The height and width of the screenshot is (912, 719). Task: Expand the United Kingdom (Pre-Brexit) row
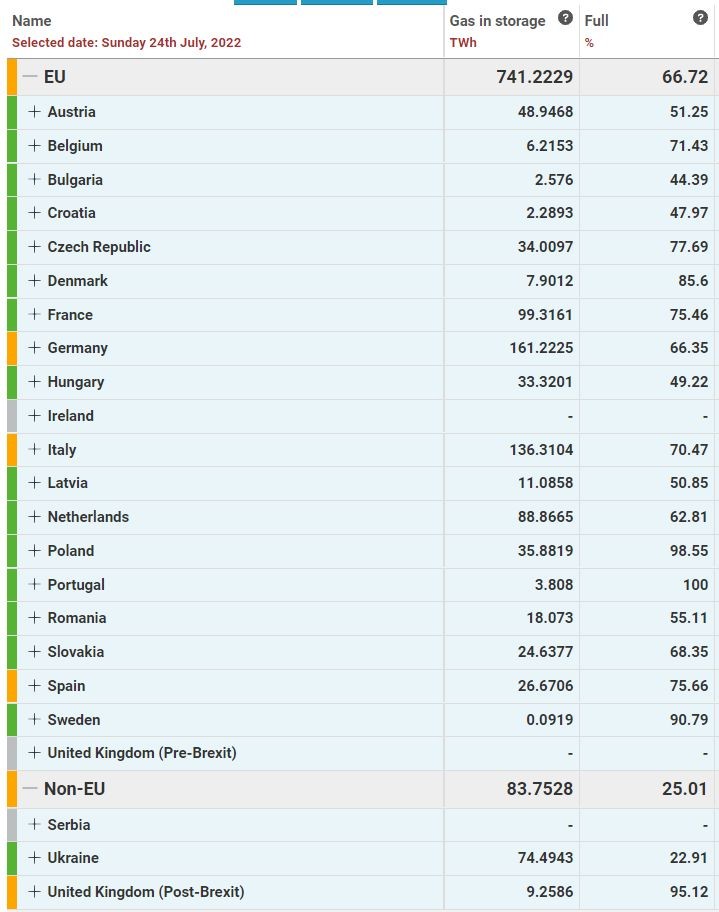coord(34,753)
